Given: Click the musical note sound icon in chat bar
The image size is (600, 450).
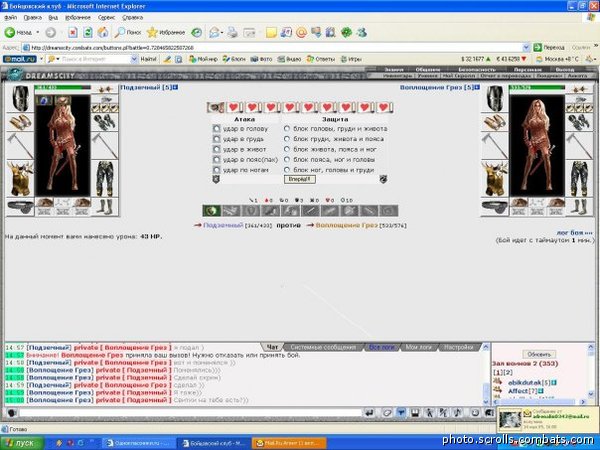Looking at the screenshot, I should click(458, 413).
